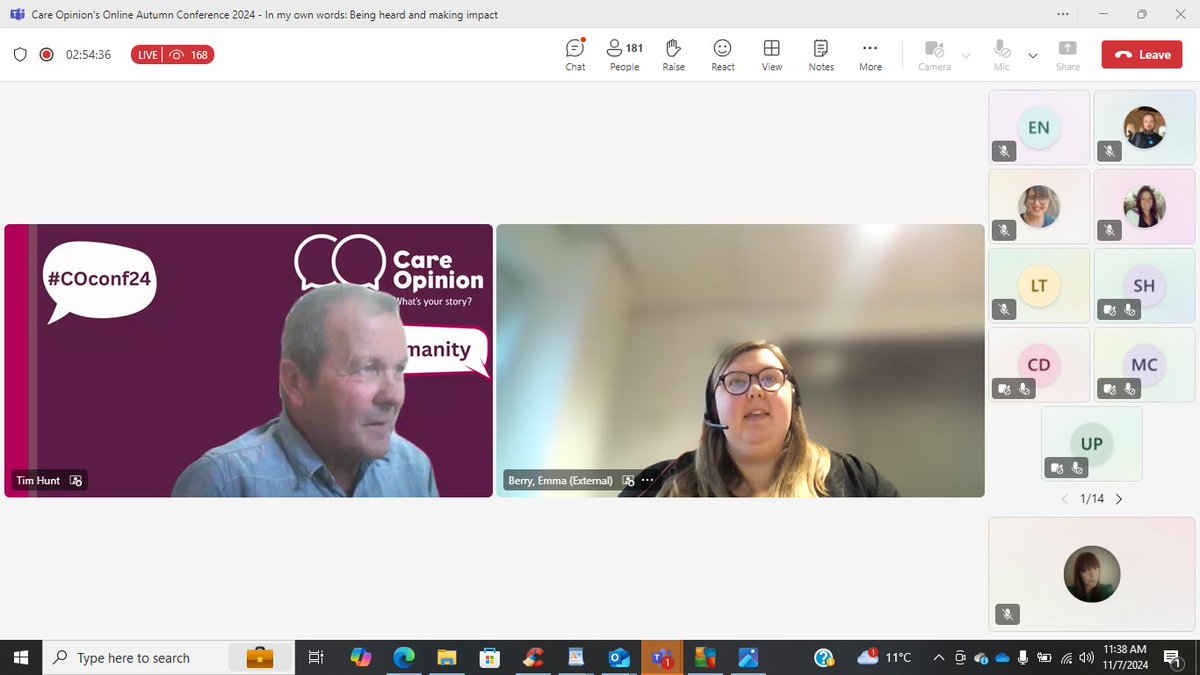Select the SH participant tile

1144,286
